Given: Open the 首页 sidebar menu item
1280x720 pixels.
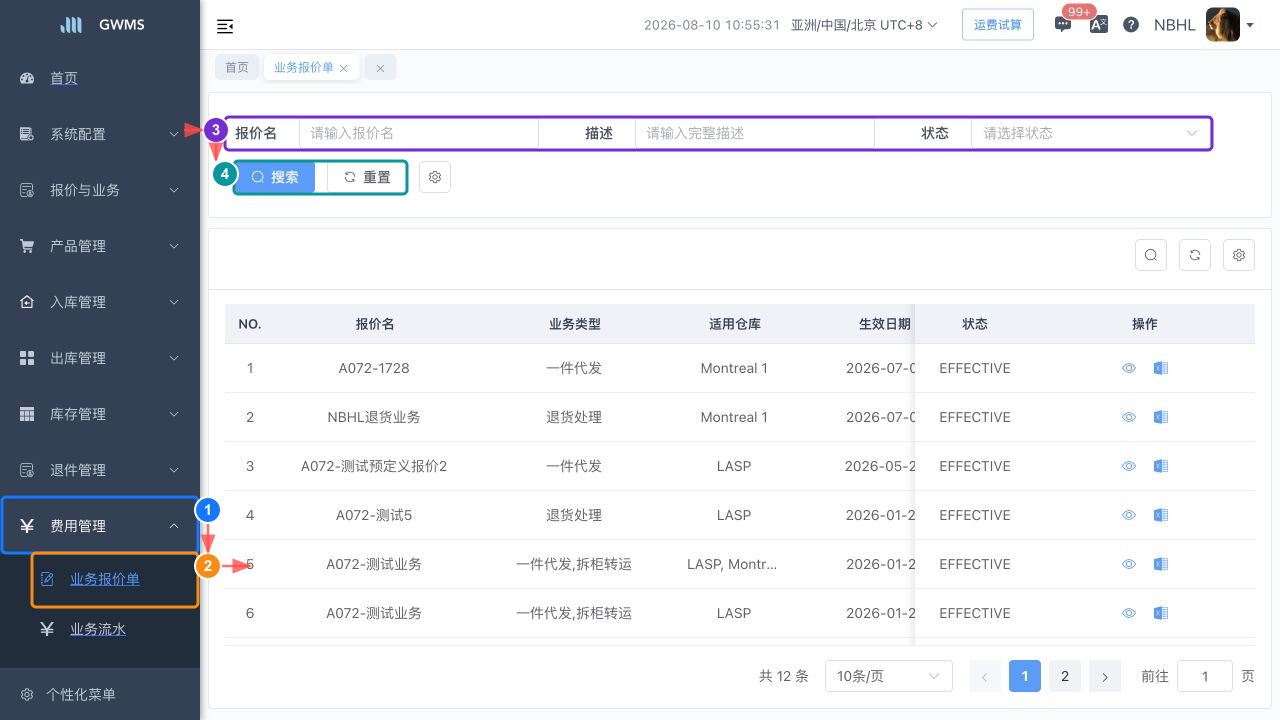Looking at the screenshot, I should [100, 78].
